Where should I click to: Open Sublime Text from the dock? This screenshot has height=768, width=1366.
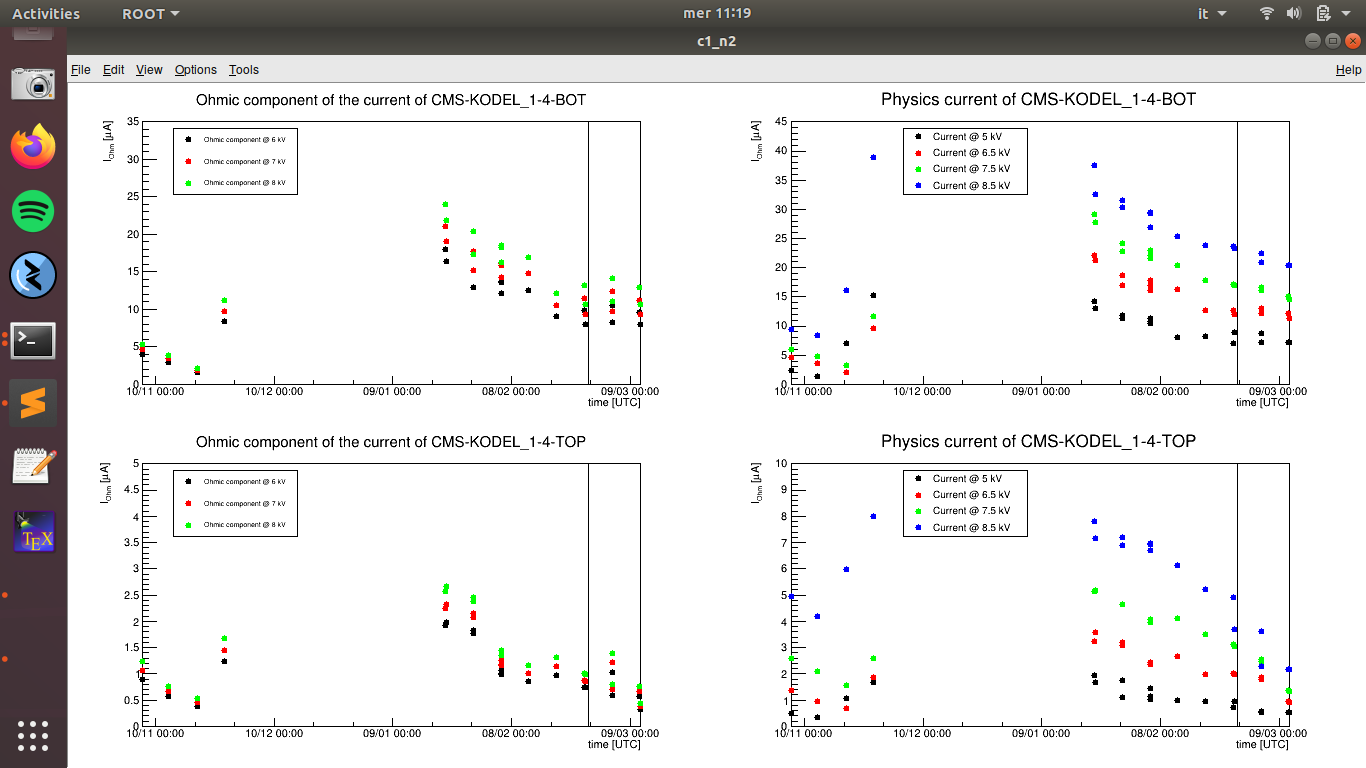[x=33, y=404]
